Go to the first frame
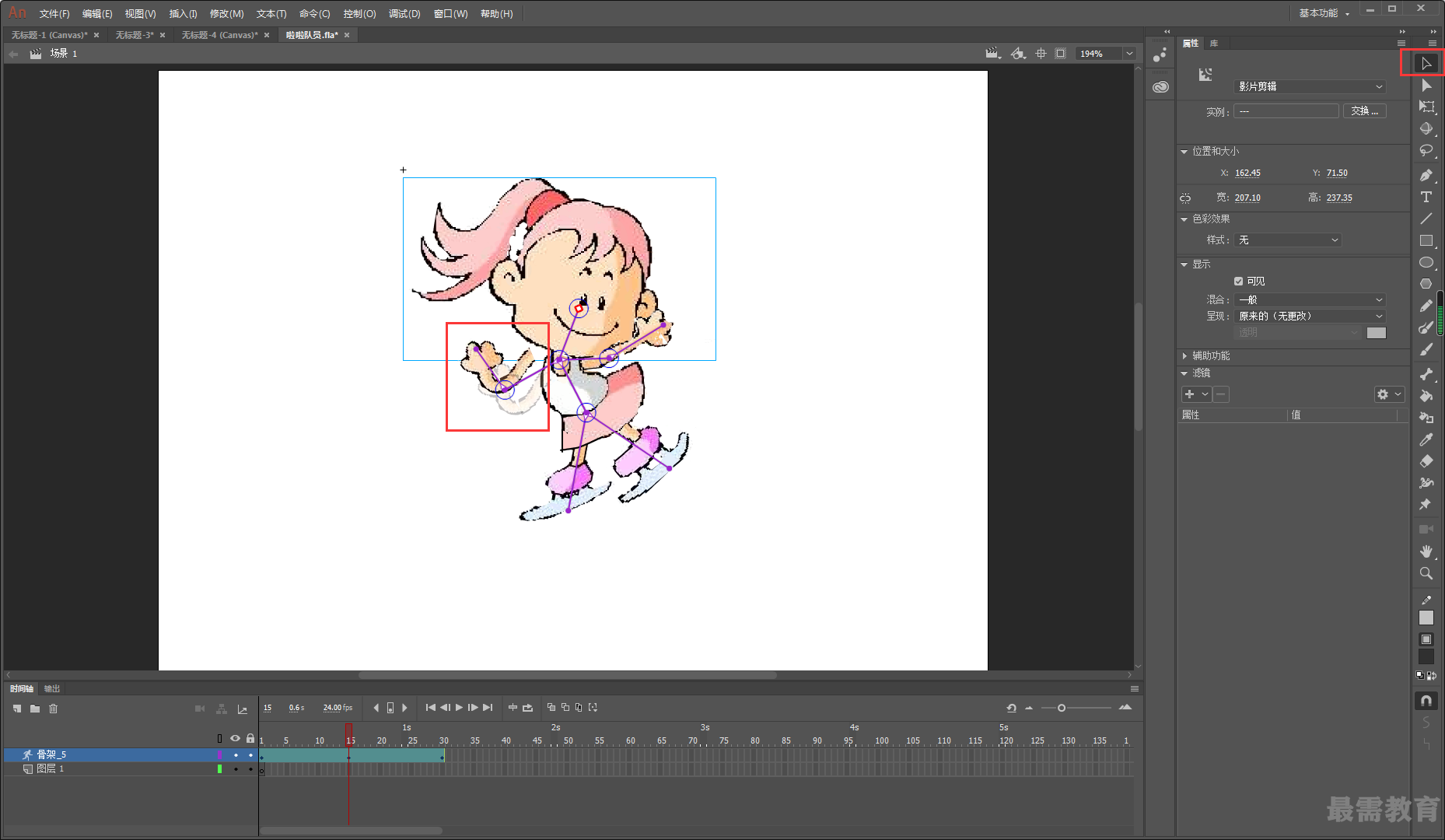1445x840 pixels. (x=430, y=708)
